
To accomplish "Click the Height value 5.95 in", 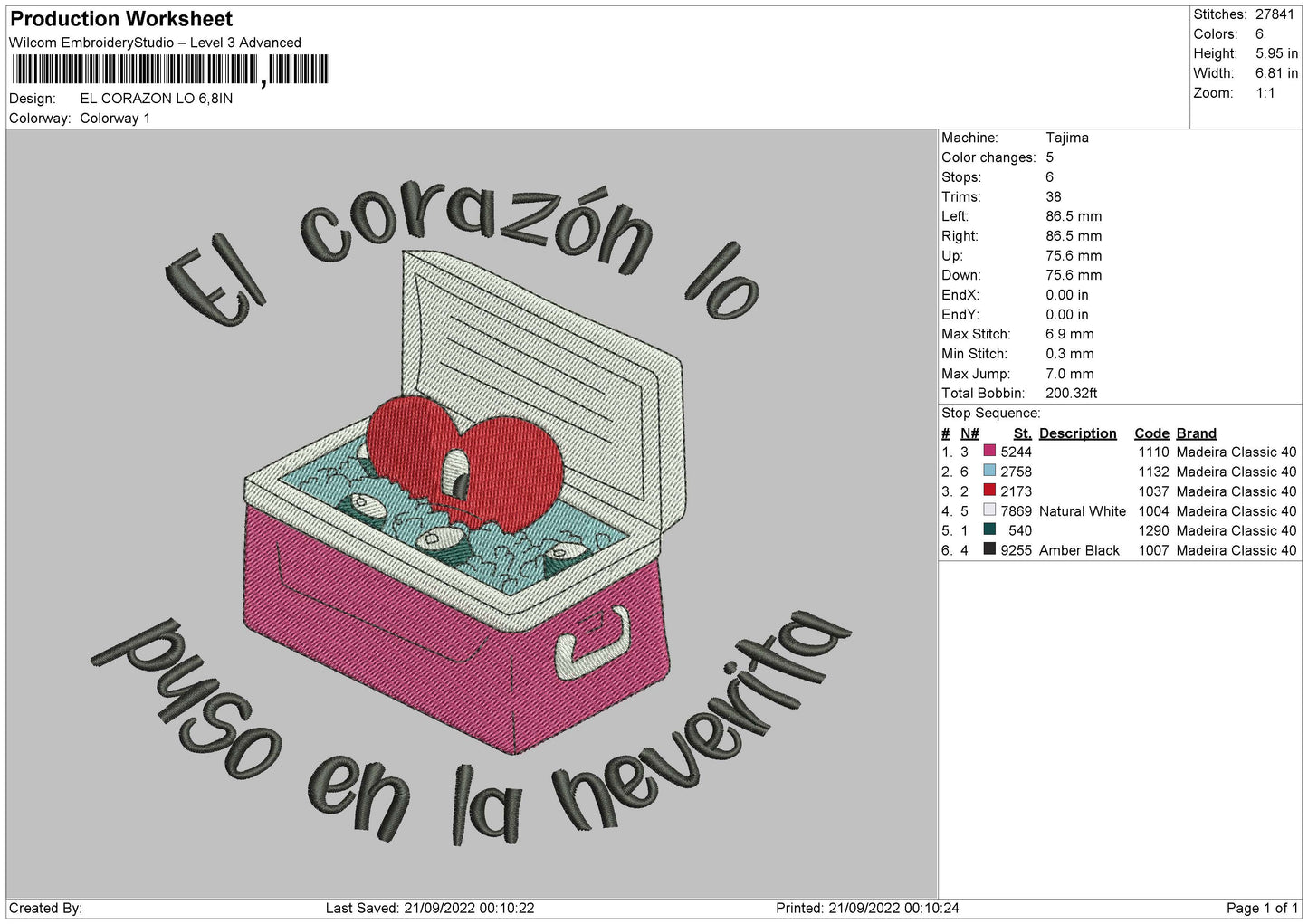I will coord(1276,53).
